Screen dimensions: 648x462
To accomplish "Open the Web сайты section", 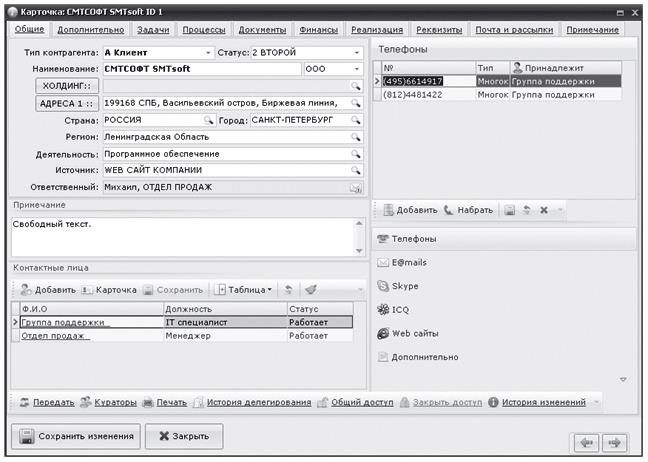I will 414,333.
